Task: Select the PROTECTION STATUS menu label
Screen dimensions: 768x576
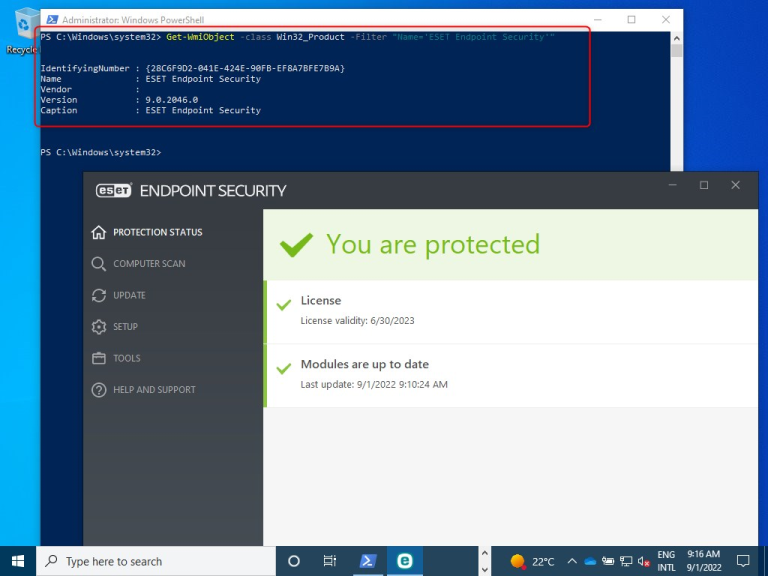Action: pos(158,232)
